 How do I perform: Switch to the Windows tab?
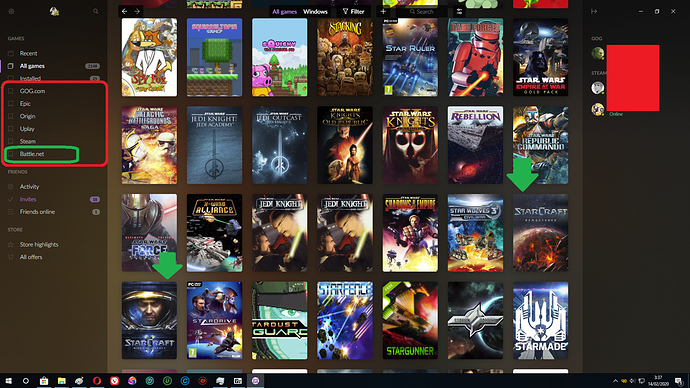tap(315, 12)
